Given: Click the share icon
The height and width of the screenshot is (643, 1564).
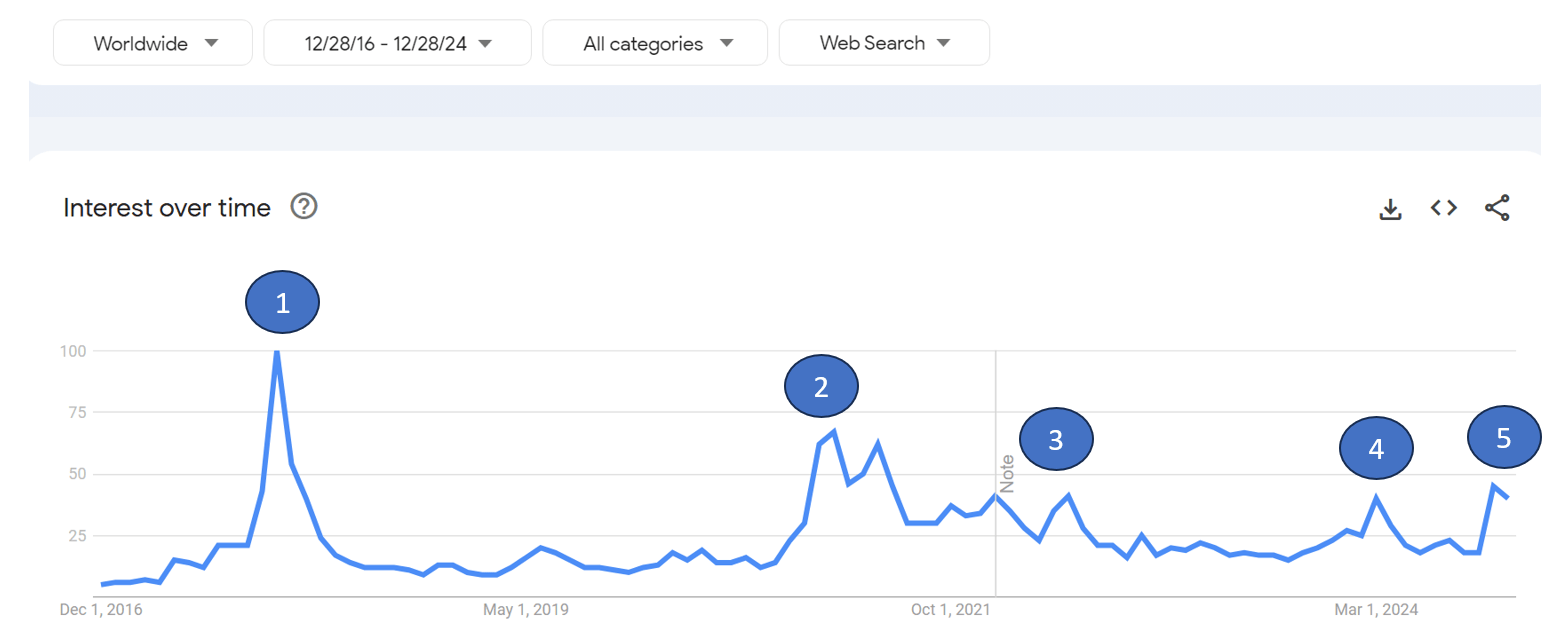Looking at the screenshot, I should tap(1497, 208).
